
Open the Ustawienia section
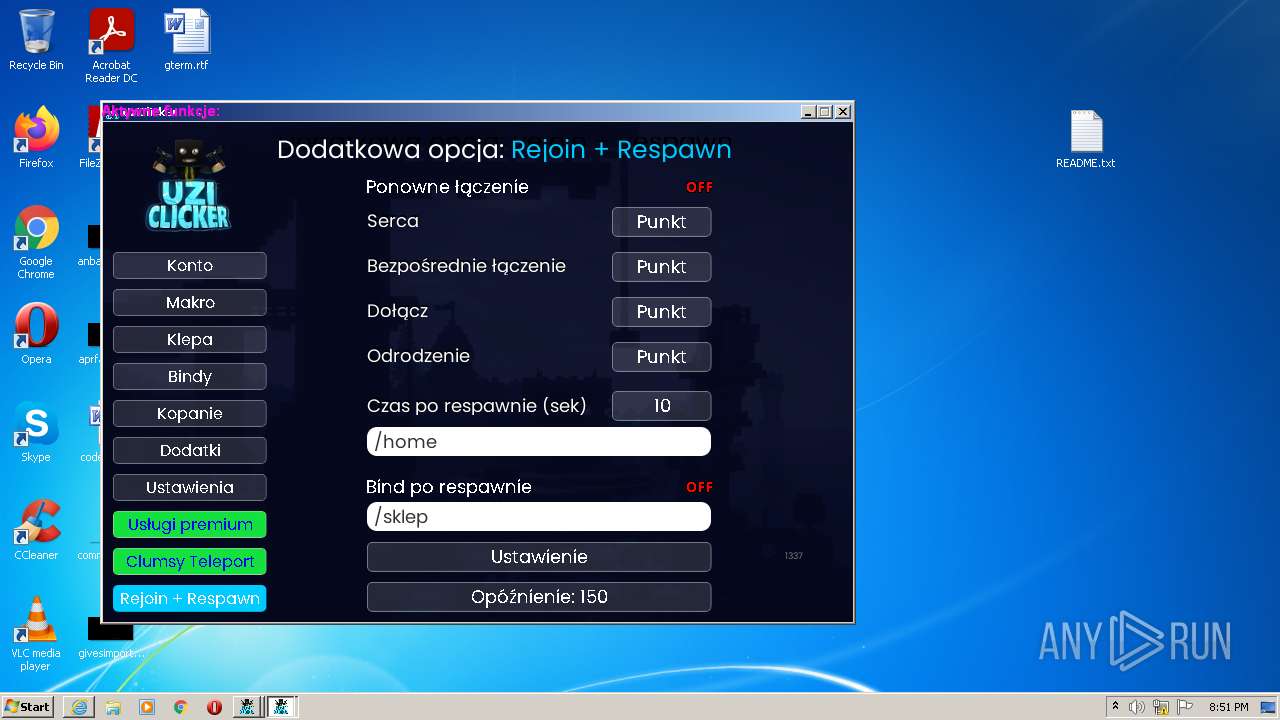(190, 488)
